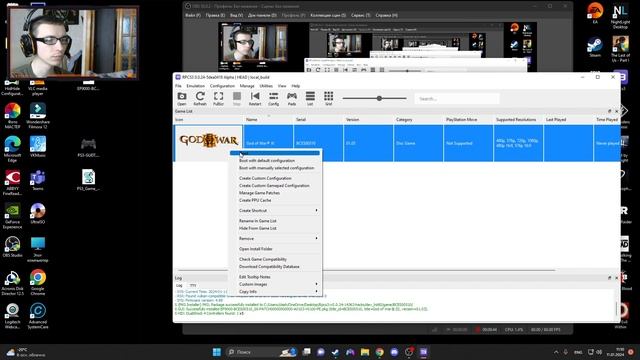The width and height of the screenshot is (640, 360).
Task: Select Check Game Compatibility
Action: tap(276, 259)
